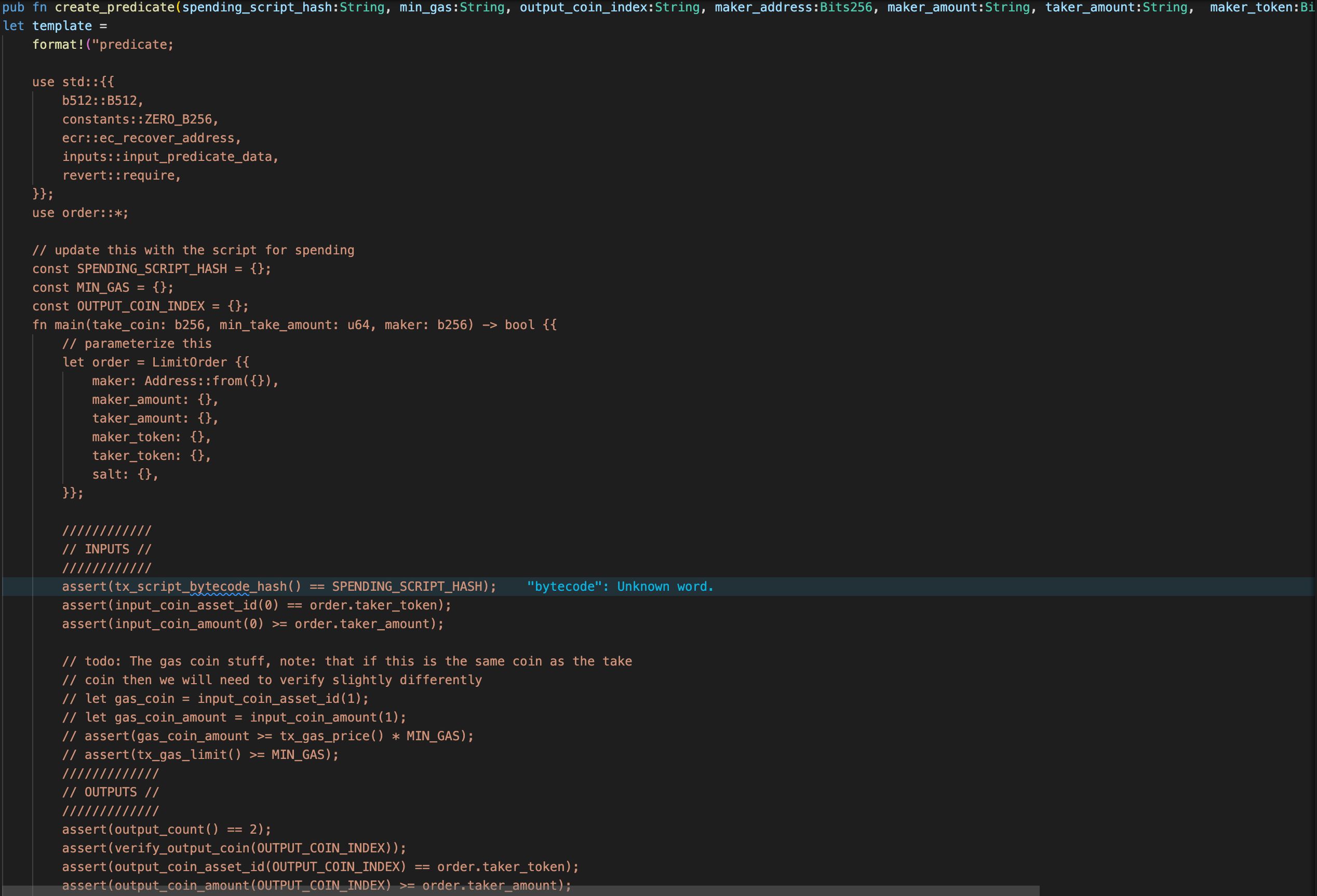Click the b512::B512 import line
Screen dimensions: 1317x896
103,101
